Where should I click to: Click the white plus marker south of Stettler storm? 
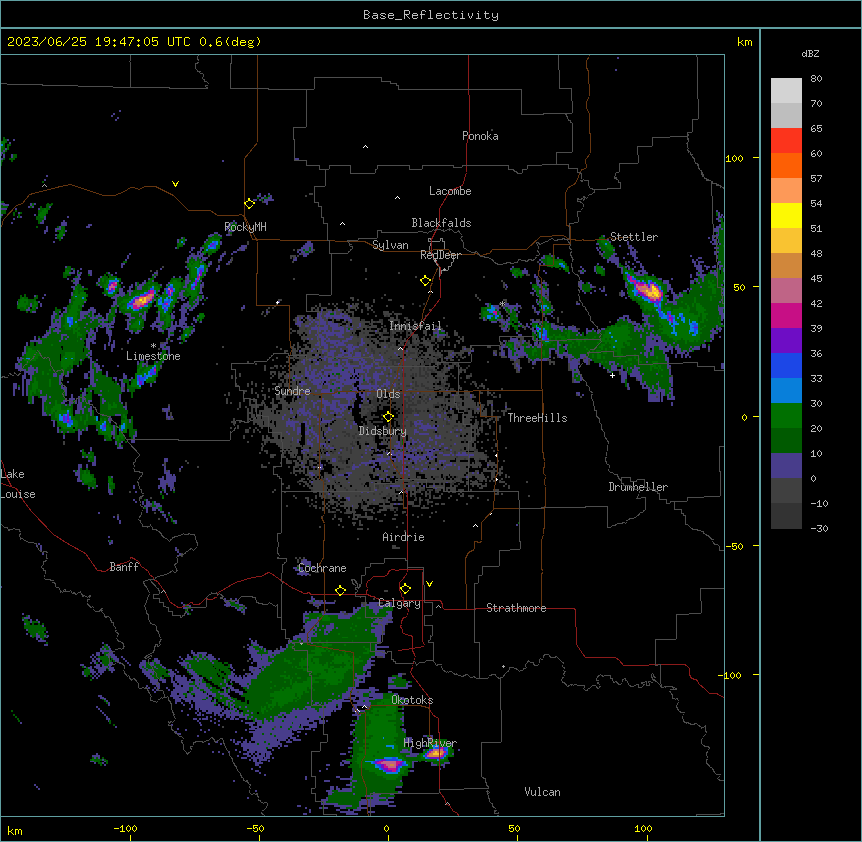pyautogui.click(x=612, y=375)
